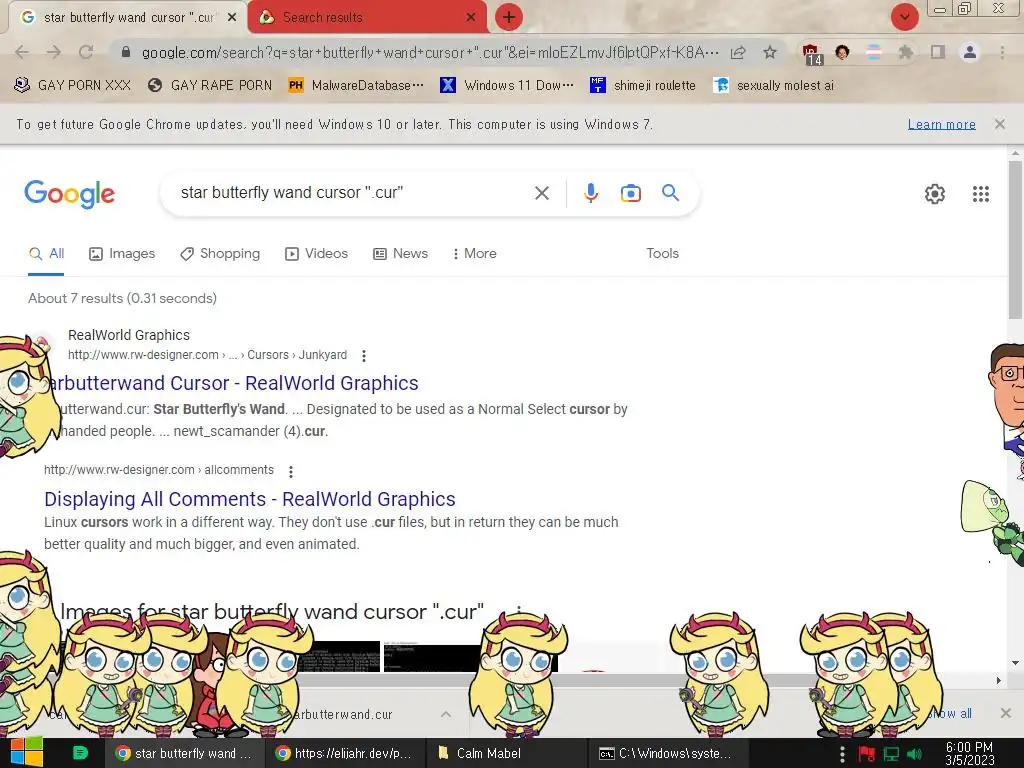Click the striped flag extension icon
Screen dimensions: 1024x768
[x=873, y=52]
